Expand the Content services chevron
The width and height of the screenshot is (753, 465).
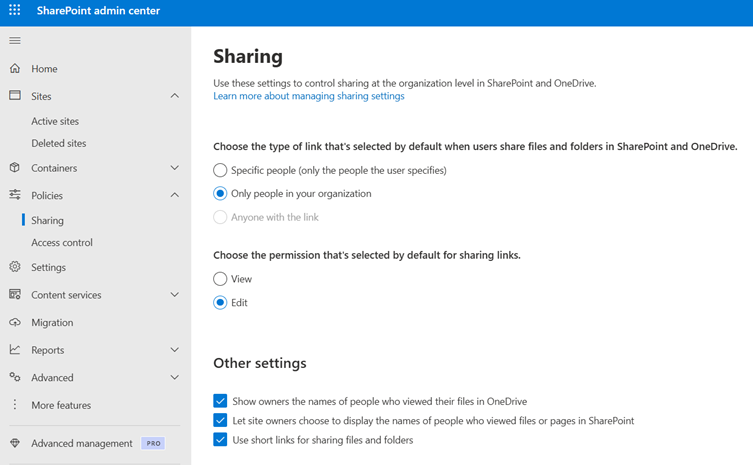point(175,294)
